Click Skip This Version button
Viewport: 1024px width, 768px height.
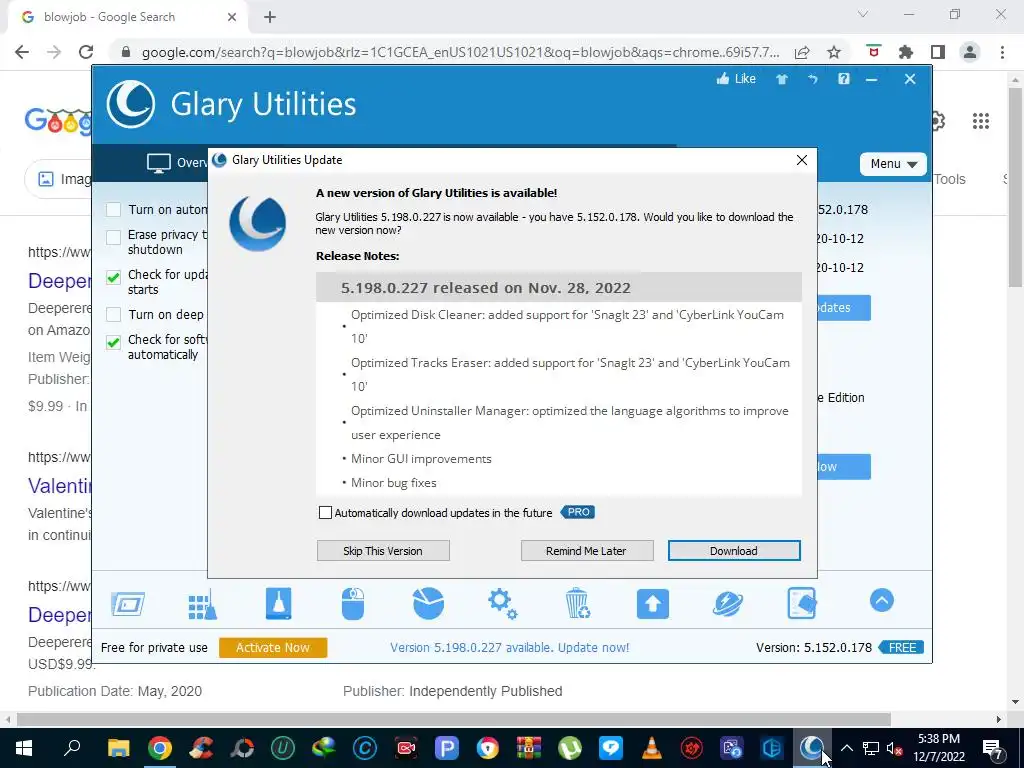pos(383,551)
